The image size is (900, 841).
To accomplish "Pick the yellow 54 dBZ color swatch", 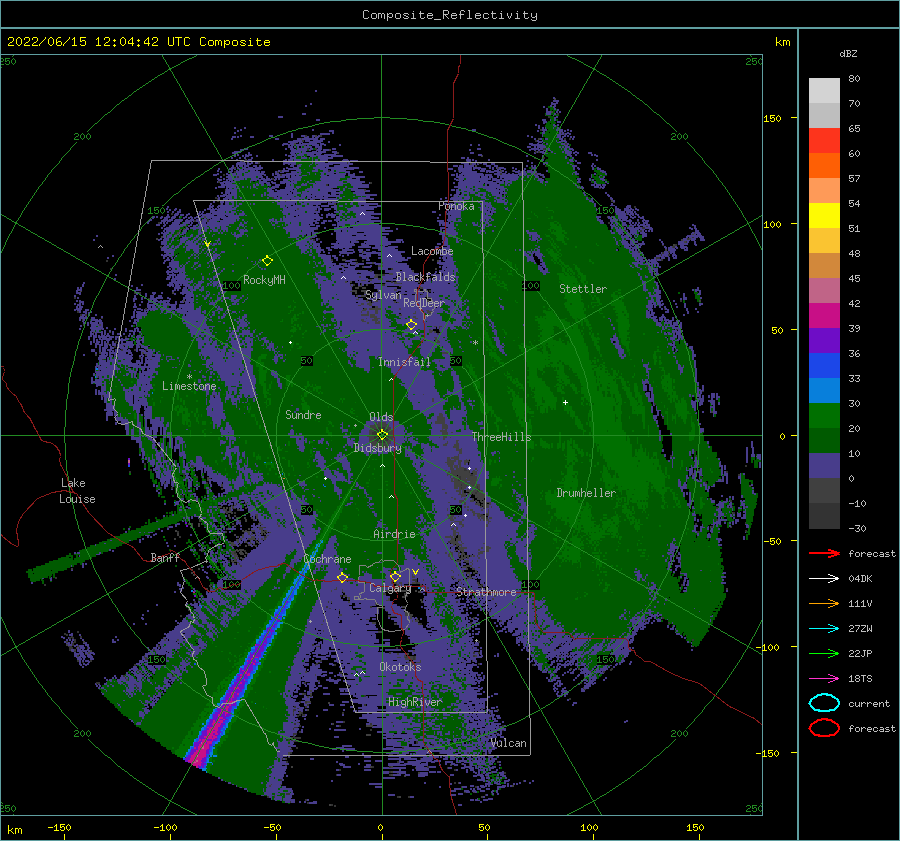I will 824,216.
